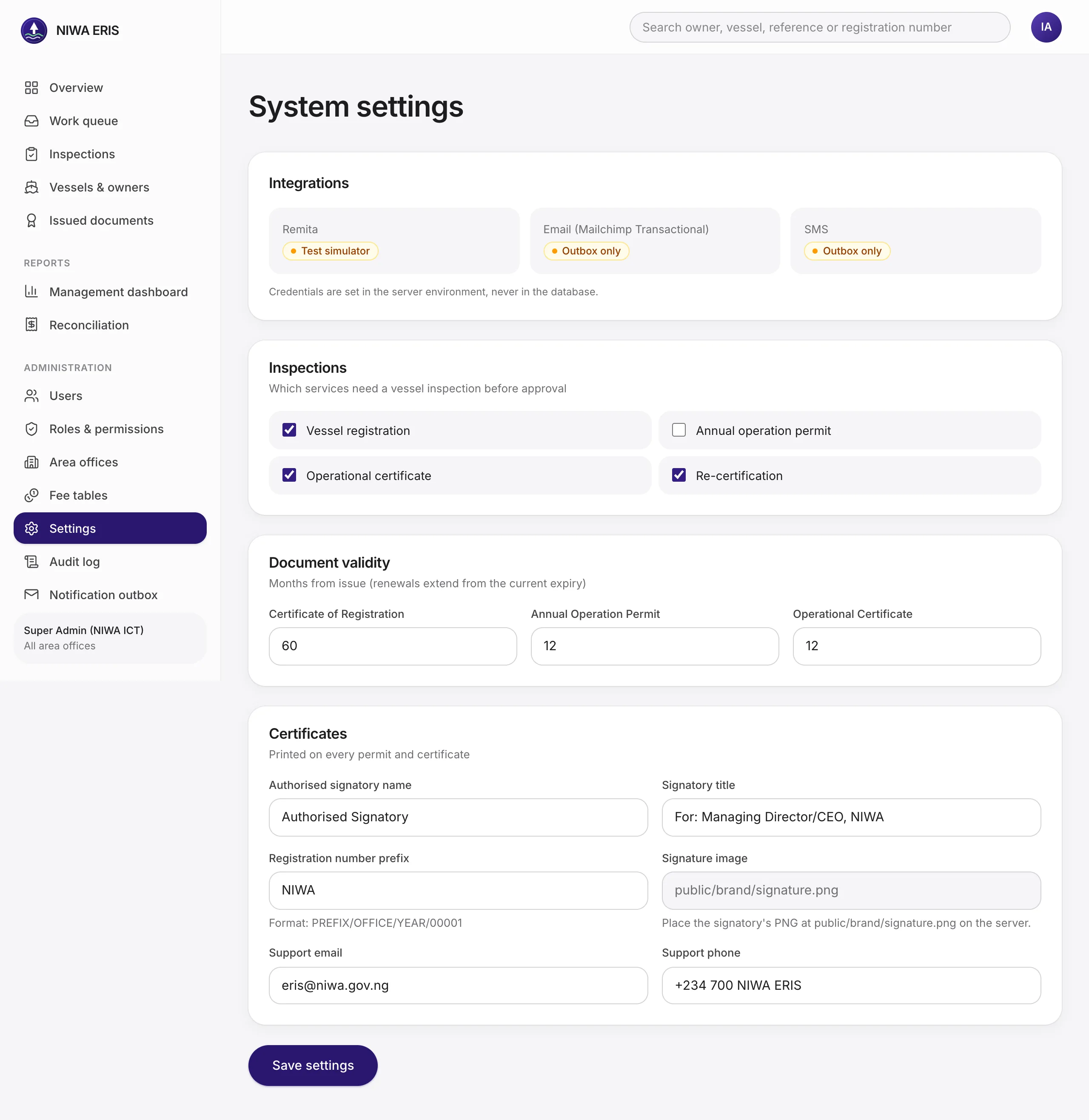Click the Registration number prefix field

click(458, 891)
